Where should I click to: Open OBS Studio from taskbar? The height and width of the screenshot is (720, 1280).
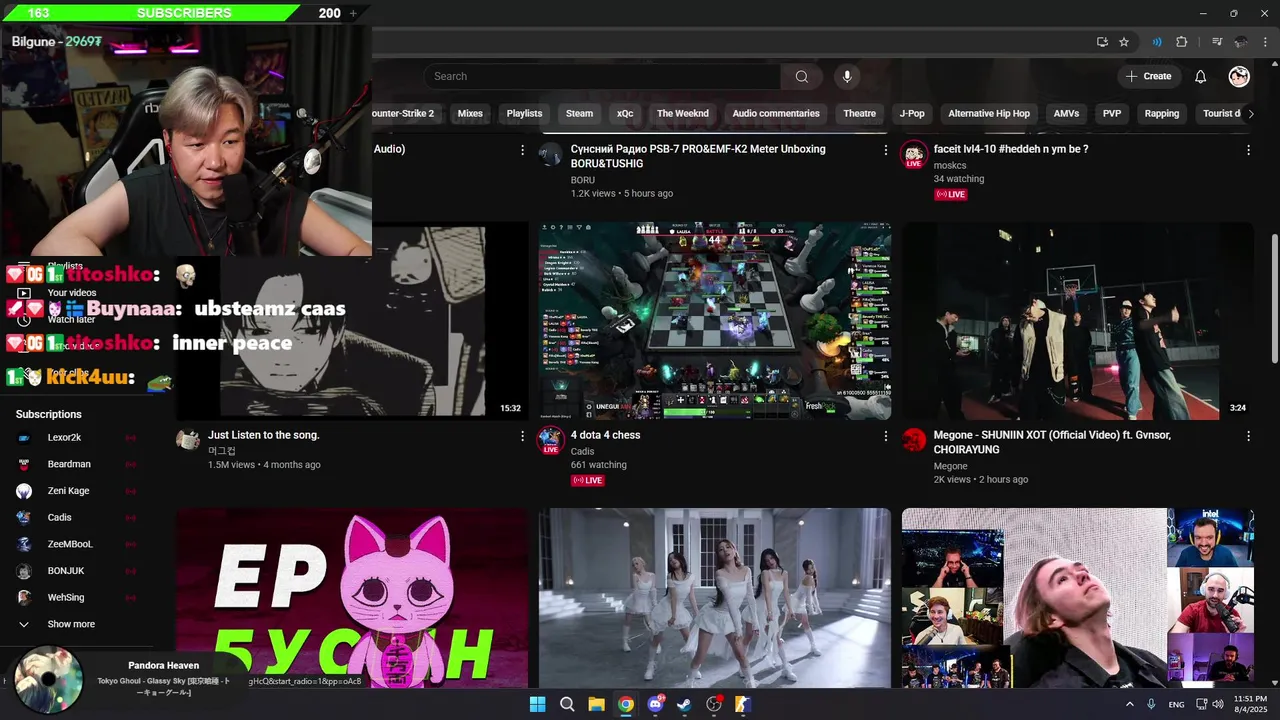pos(714,704)
